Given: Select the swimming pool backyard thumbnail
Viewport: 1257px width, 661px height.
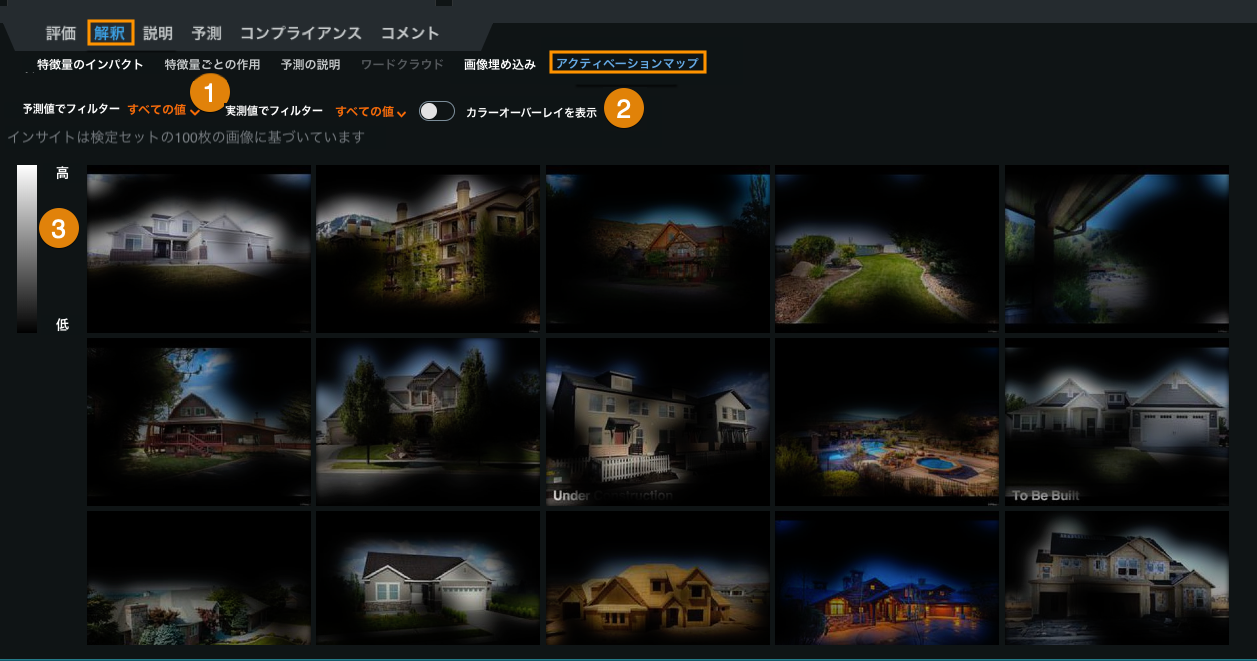Looking at the screenshot, I should [x=887, y=422].
